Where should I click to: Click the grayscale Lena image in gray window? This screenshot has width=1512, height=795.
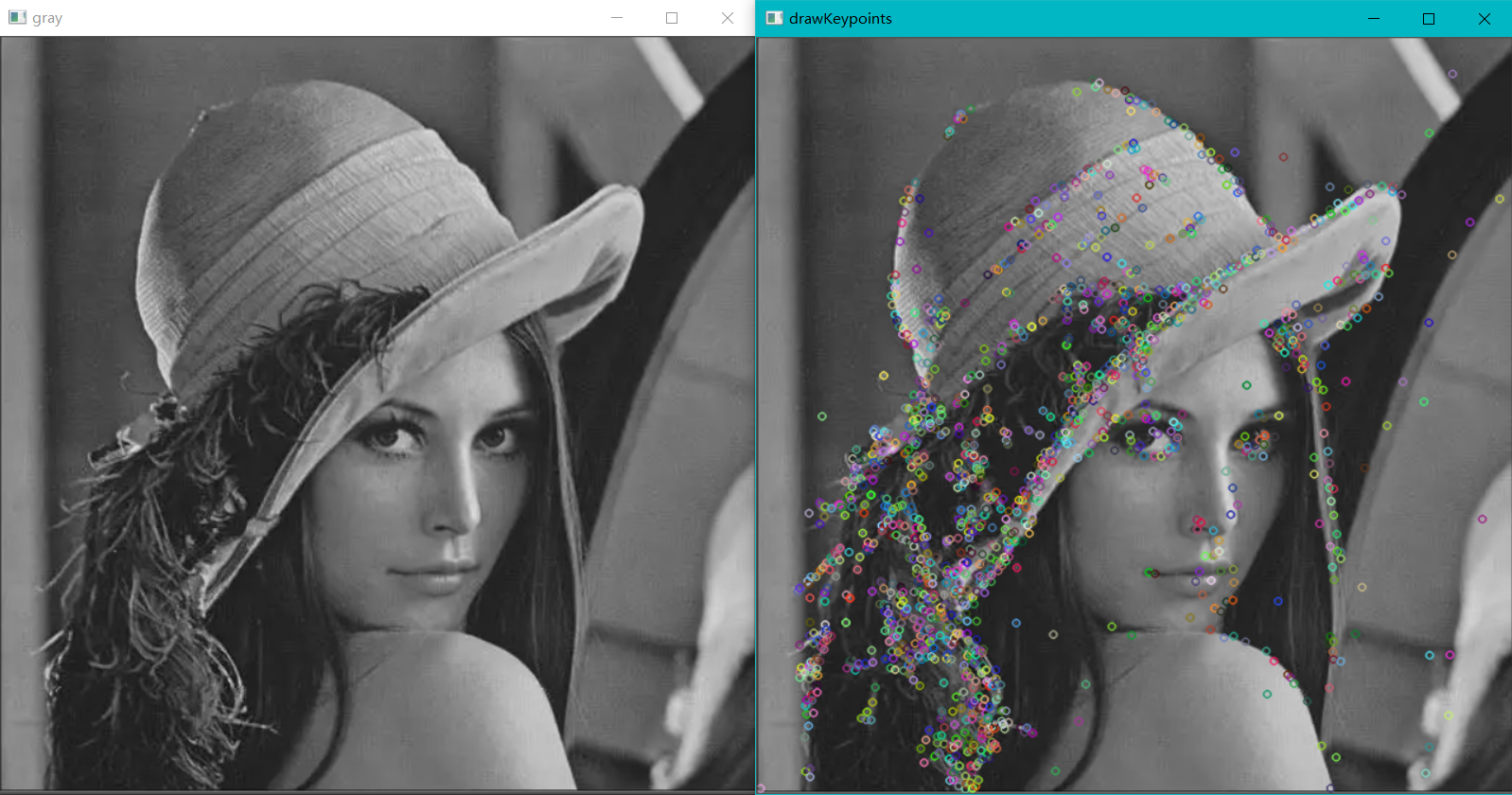coord(378,414)
